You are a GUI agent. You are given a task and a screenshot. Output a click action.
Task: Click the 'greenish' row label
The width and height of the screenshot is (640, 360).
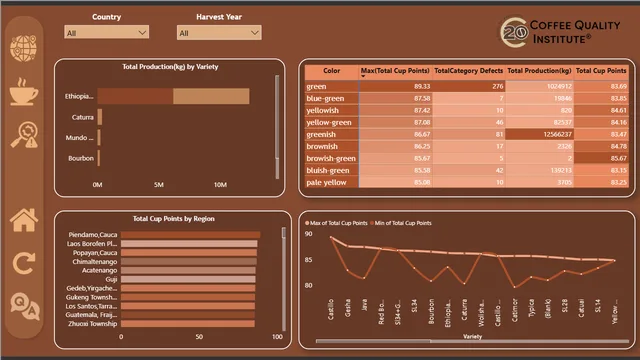tap(321, 134)
